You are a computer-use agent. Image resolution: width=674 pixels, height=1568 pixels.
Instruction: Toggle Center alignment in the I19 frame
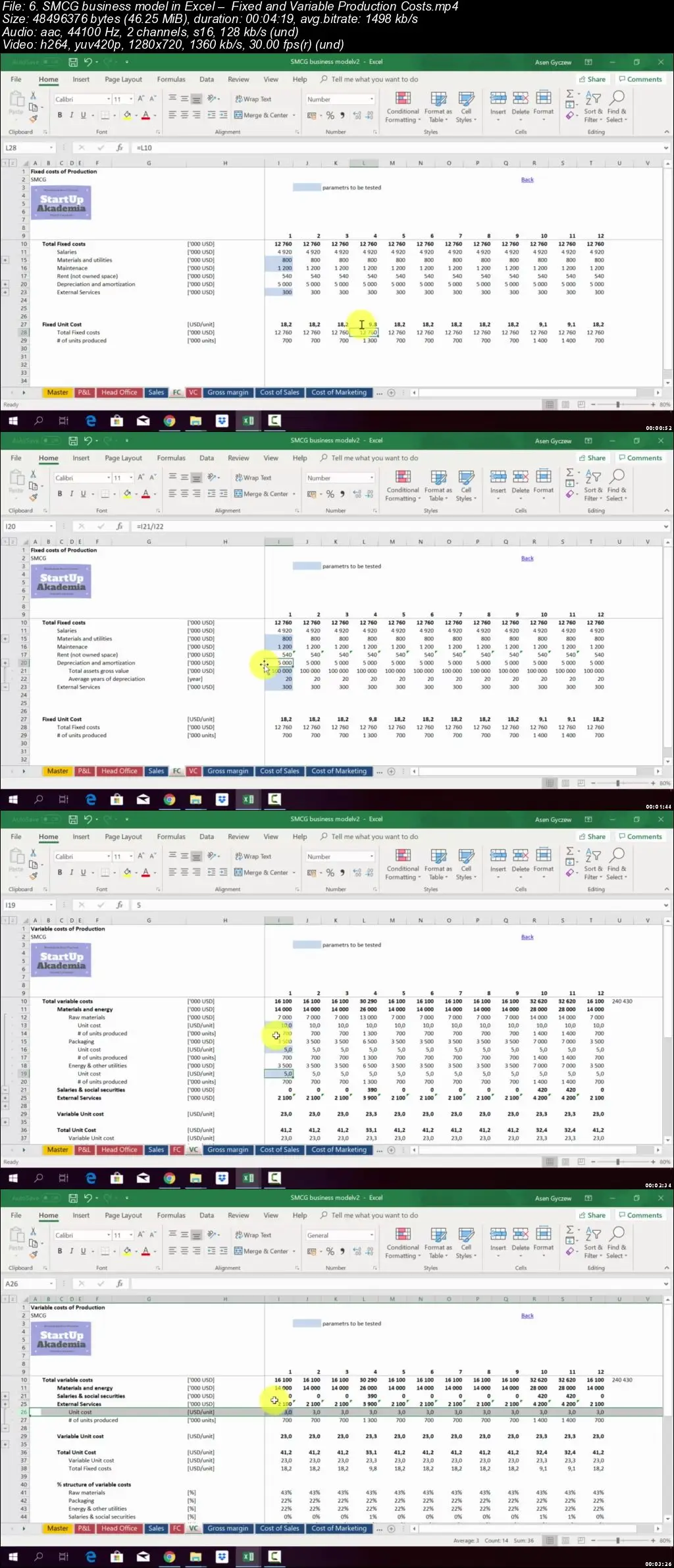184,872
